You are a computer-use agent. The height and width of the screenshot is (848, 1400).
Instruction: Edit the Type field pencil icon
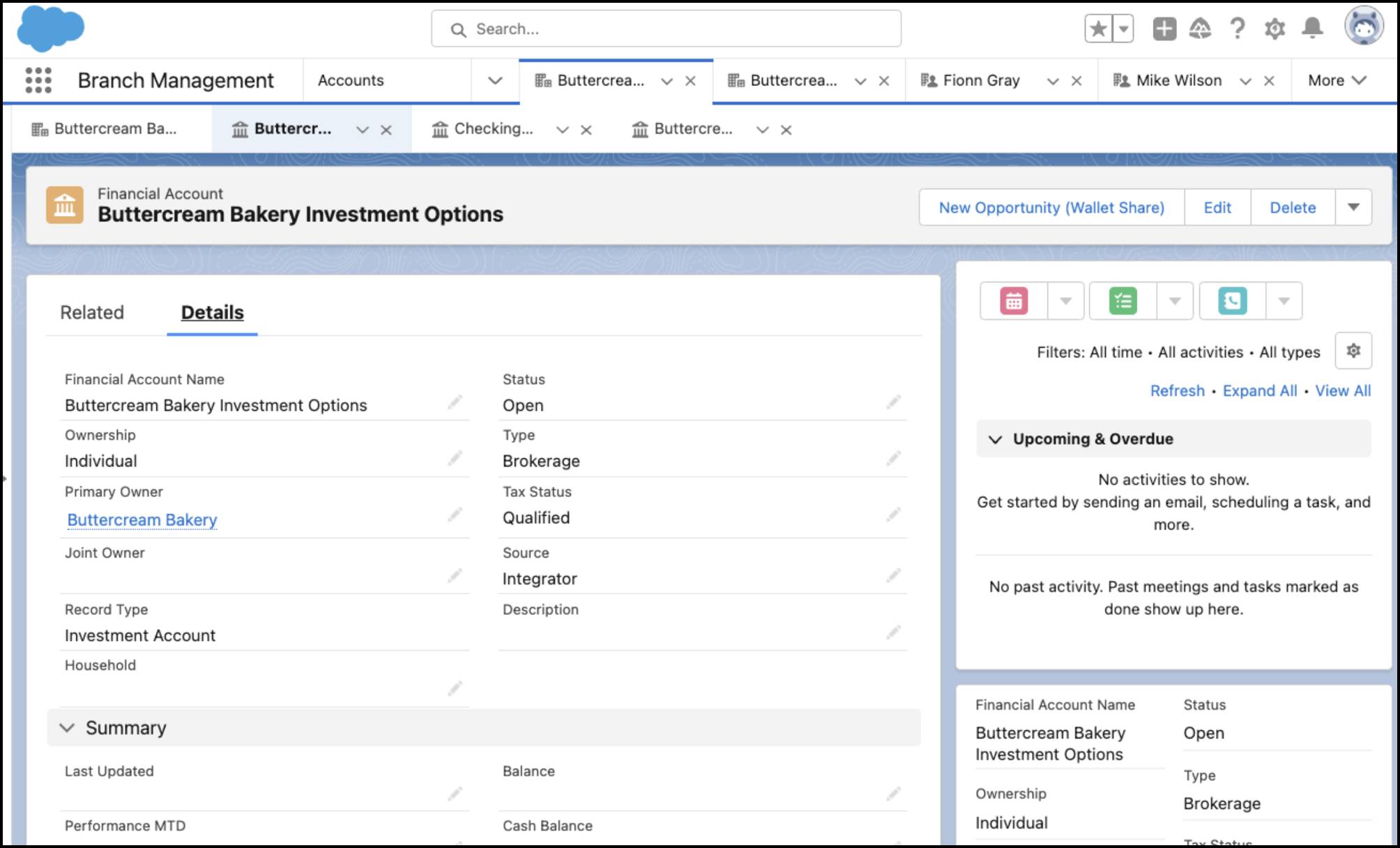click(893, 457)
